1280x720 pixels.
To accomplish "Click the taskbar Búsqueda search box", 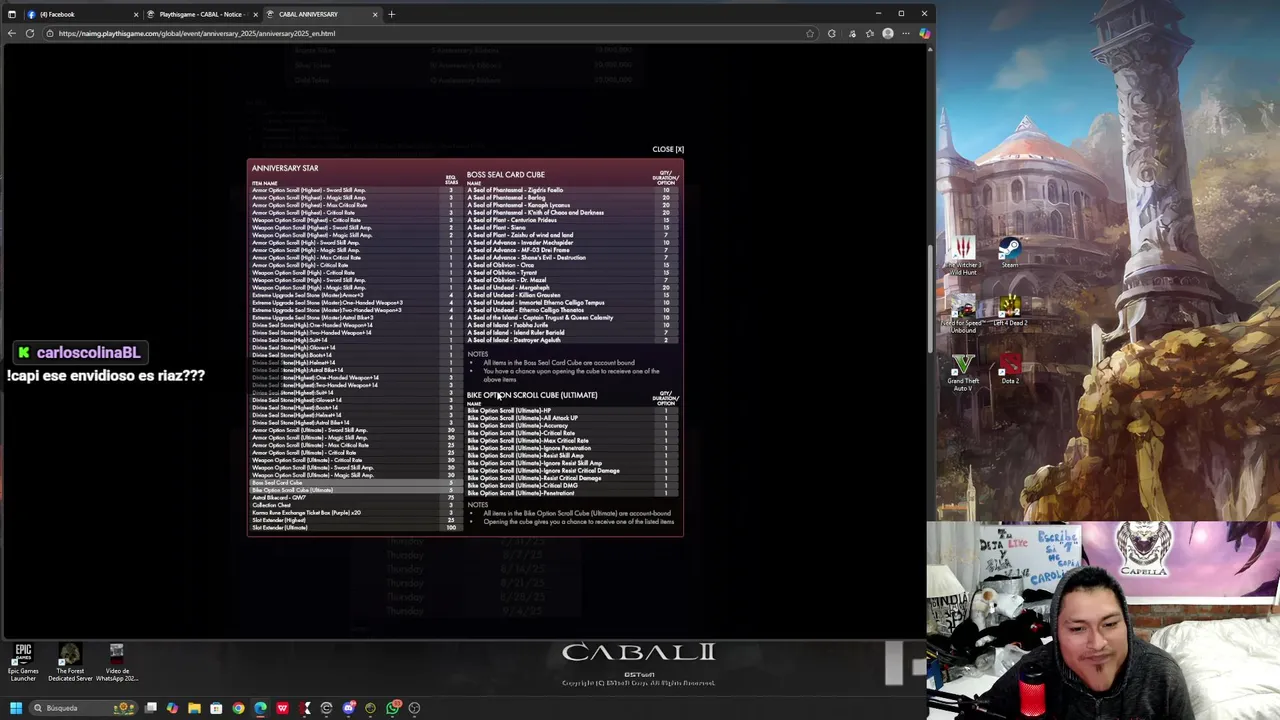I will 82,708.
